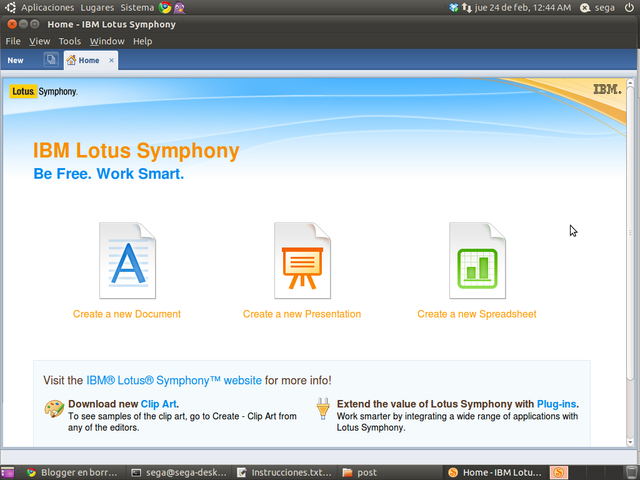Click the Be Free. Work Smart. tagline
Image resolution: width=640 pixels, height=480 pixels.
[109, 174]
